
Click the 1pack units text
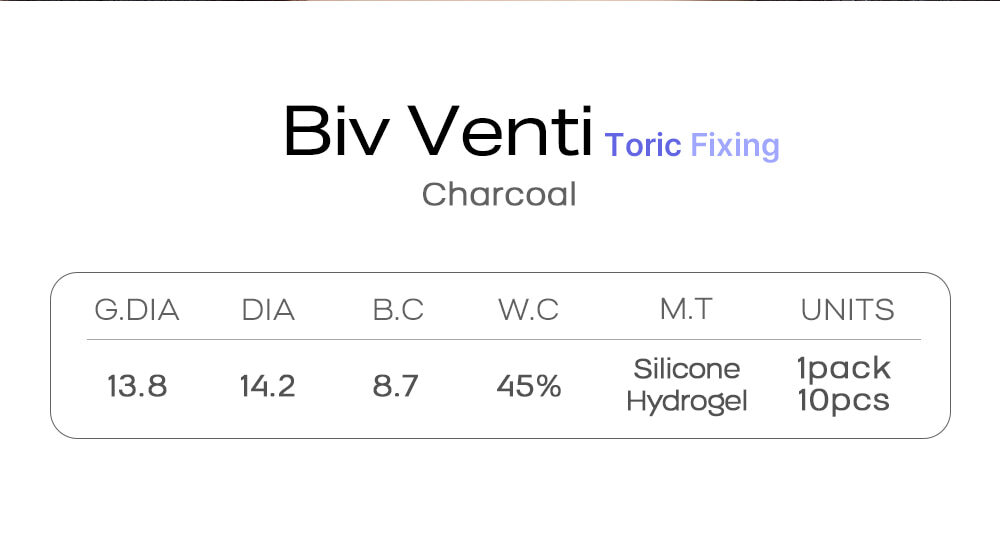pos(843,369)
